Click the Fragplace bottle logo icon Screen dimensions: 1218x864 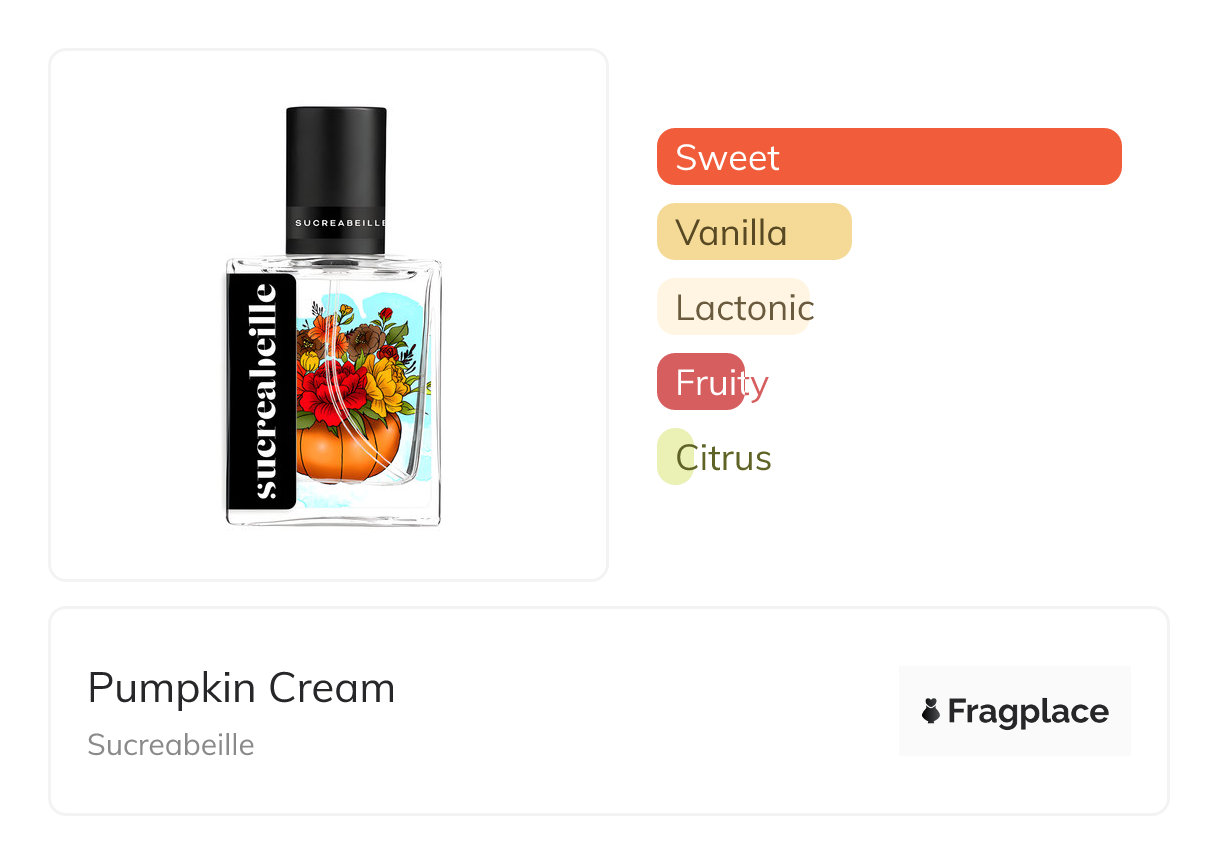pos(930,711)
